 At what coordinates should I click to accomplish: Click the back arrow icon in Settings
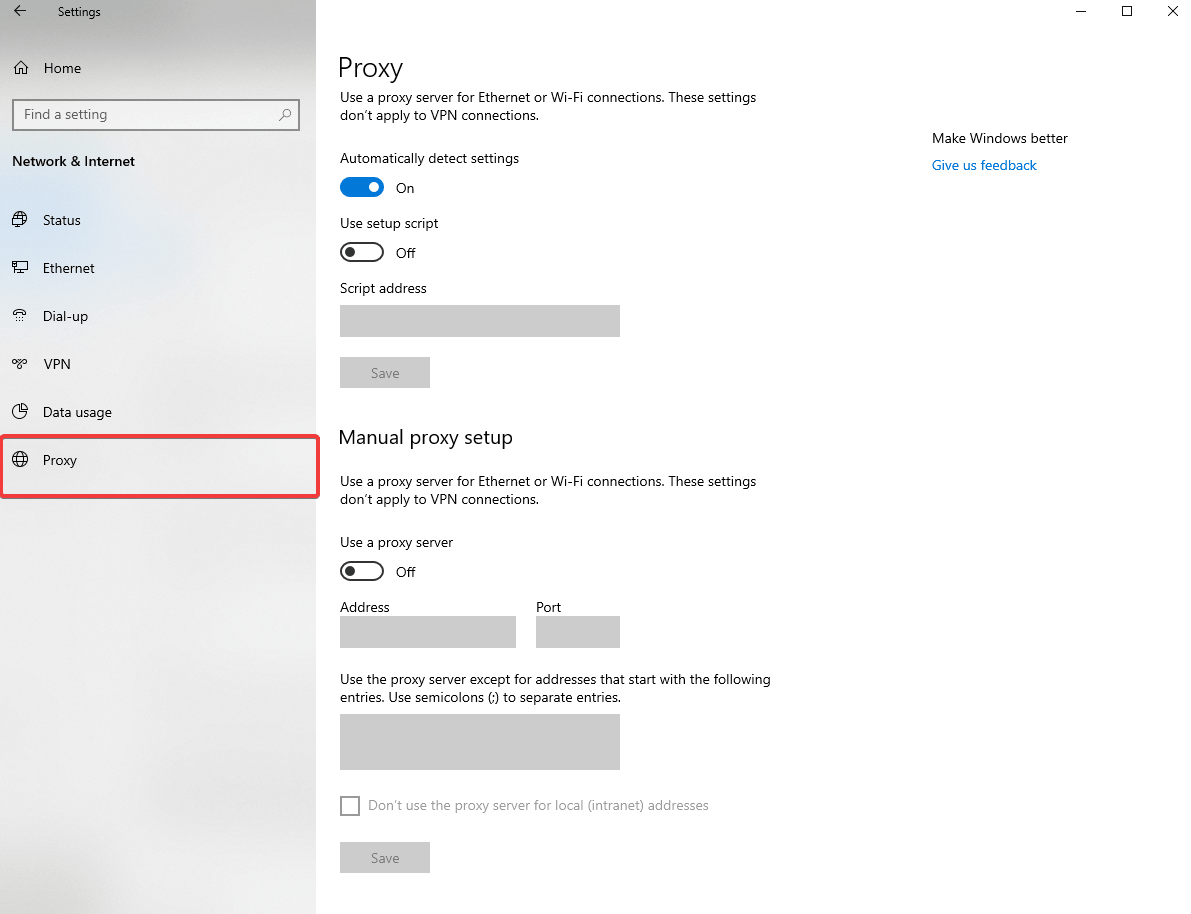[x=20, y=11]
